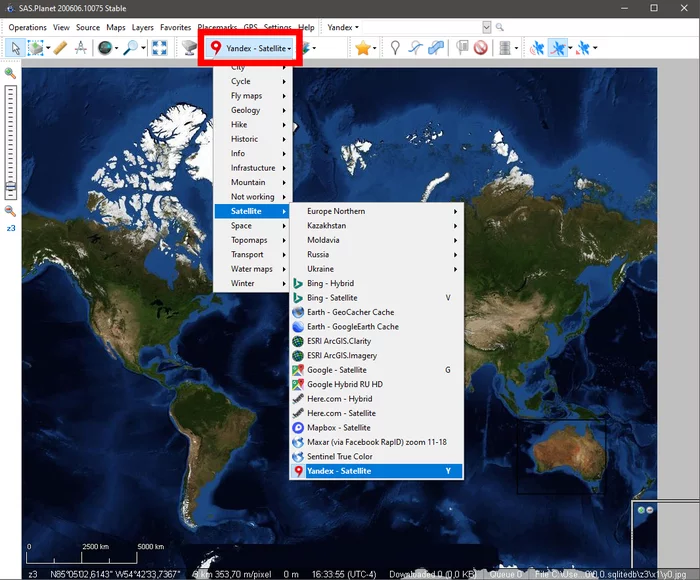Click the search magnifier icon
700x580 pixels.
coord(500,27)
